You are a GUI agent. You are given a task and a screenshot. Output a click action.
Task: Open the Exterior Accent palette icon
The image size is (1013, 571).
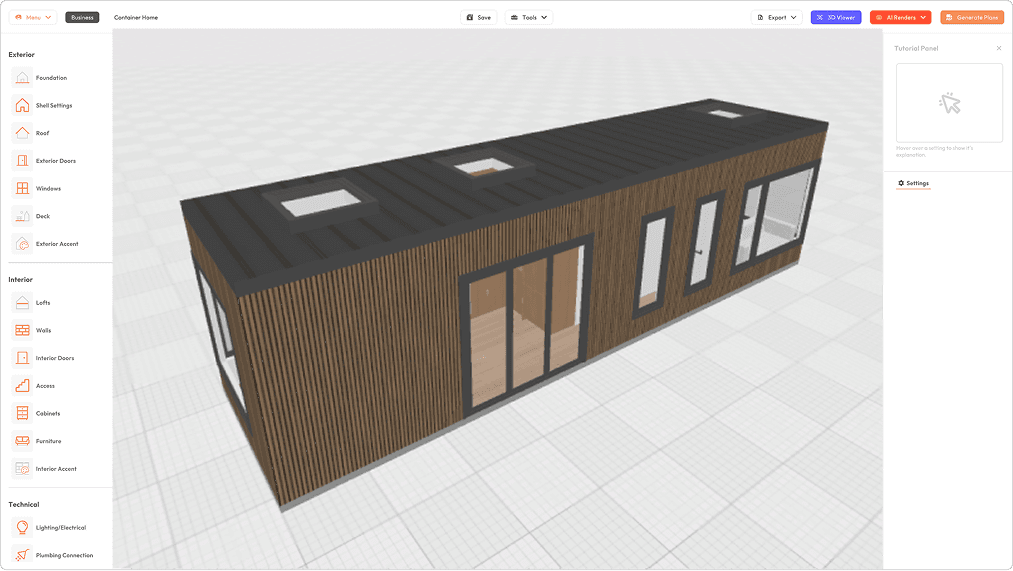coord(22,244)
